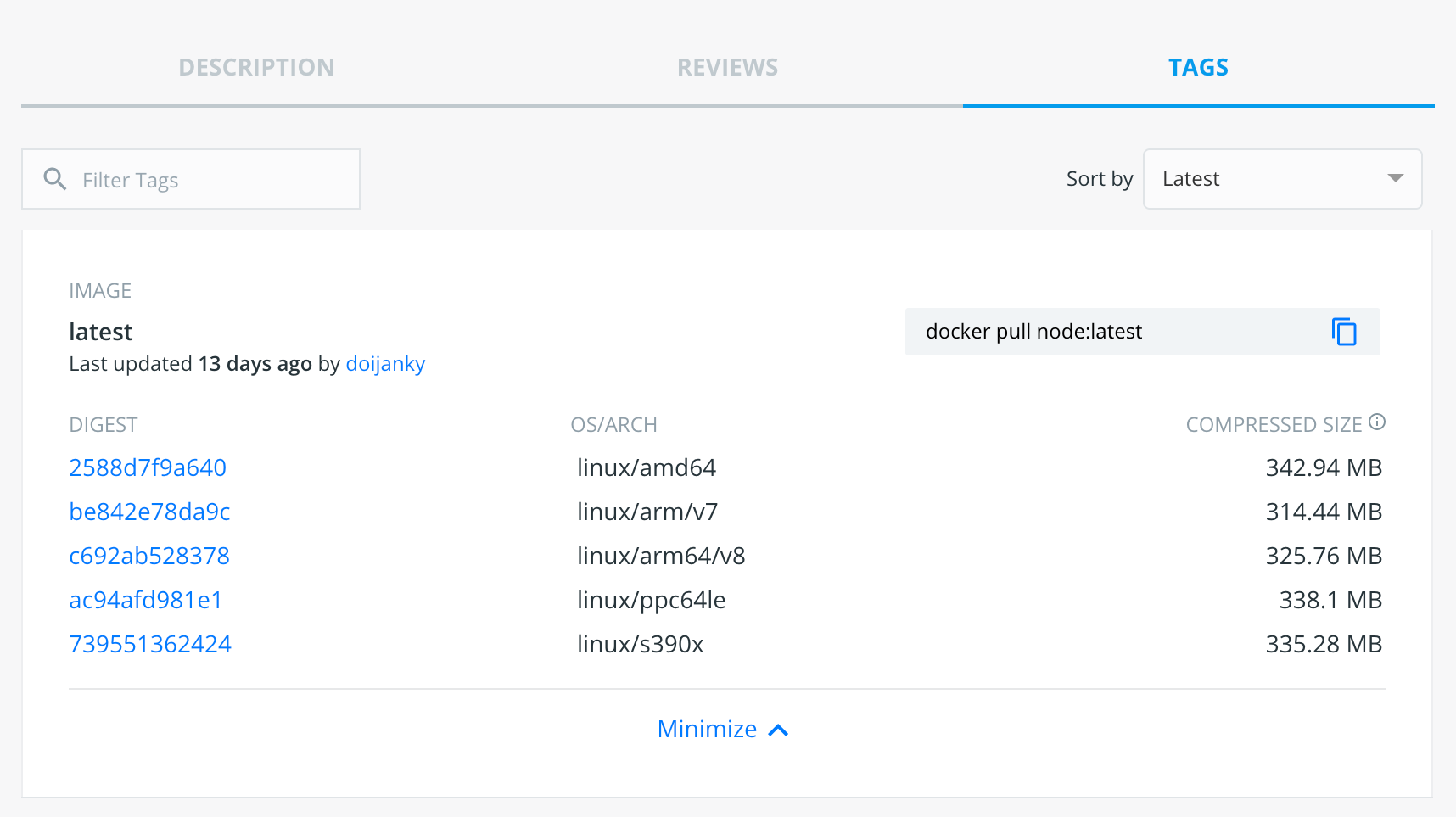Visit the doijanky user profile link

(385, 364)
